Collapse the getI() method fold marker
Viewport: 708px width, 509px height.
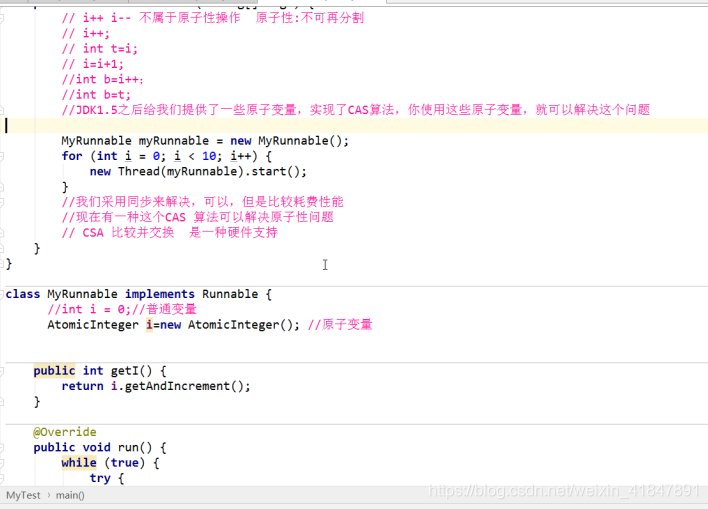tap(2, 371)
